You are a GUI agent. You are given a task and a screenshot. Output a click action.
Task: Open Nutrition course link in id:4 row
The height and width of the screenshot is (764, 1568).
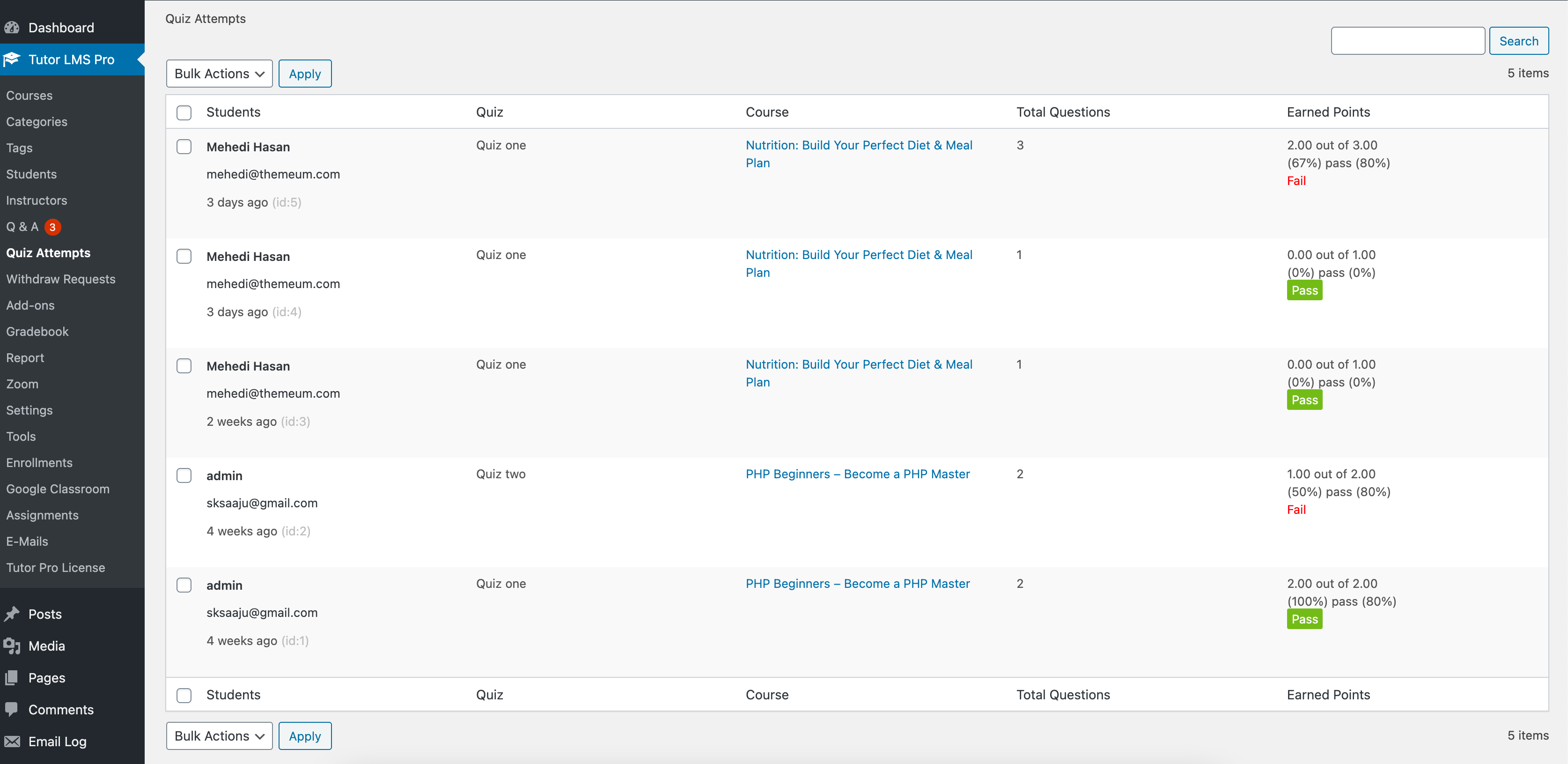(x=859, y=264)
